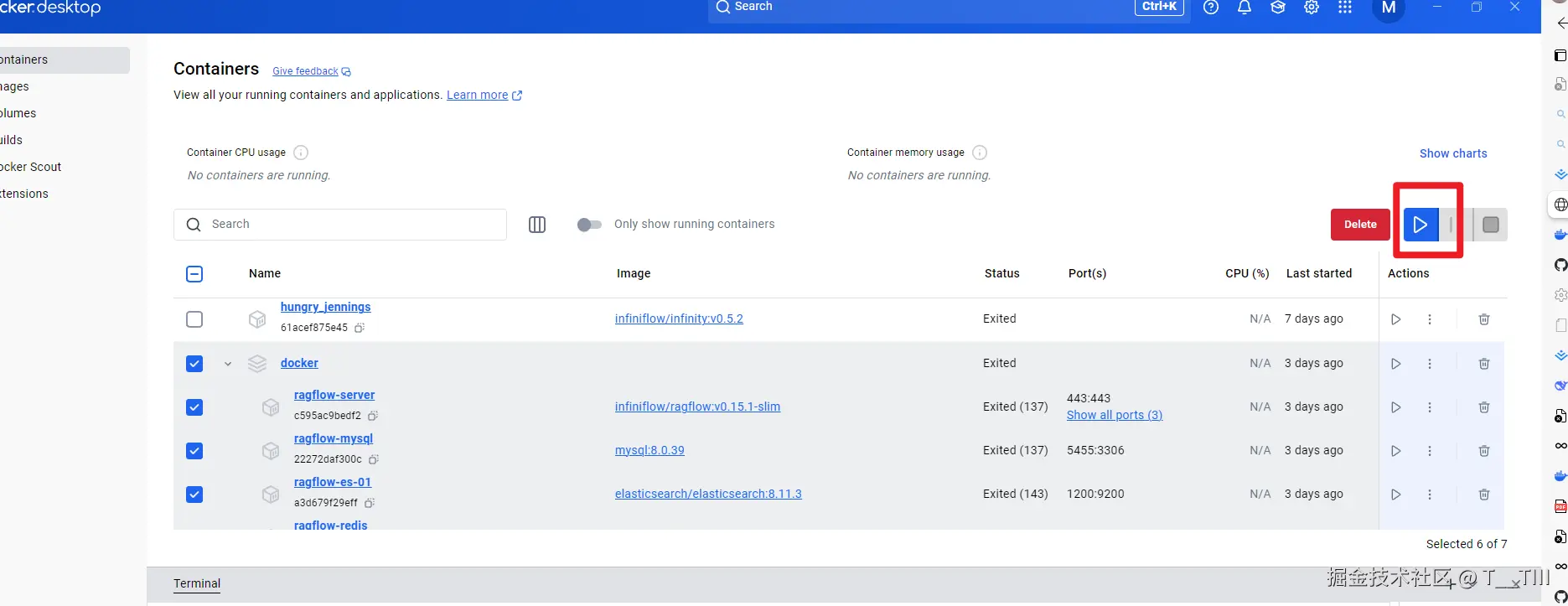The height and width of the screenshot is (606, 1568).
Task: Delete the ragflow-mysql container
Action: pyautogui.click(x=1484, y=451)
